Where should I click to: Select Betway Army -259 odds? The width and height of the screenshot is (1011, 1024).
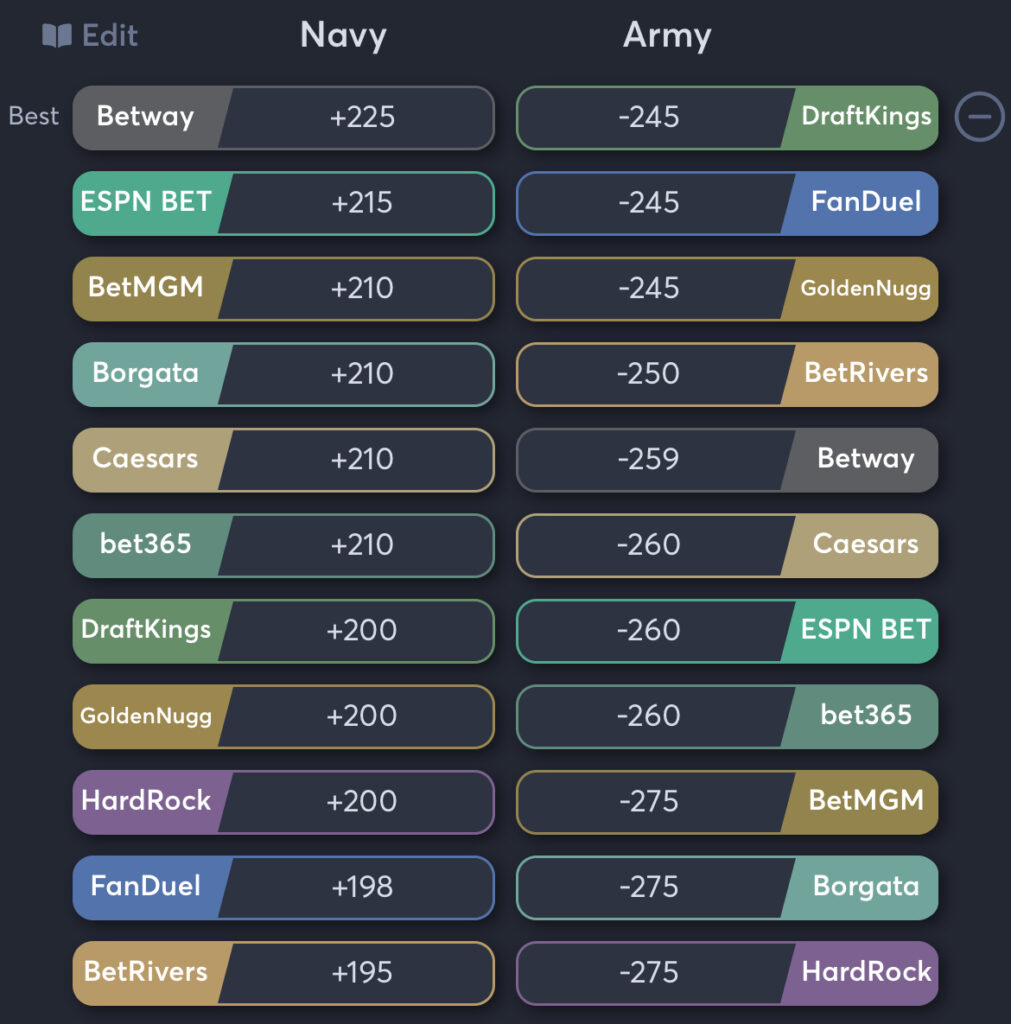pyautogui.click(x=727, y=460)
